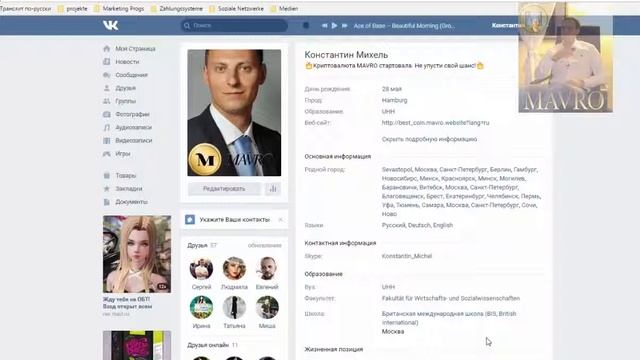Click the game advertisement image in sidebar
This screenshot has height=360, width=640.
coord(137,254)
